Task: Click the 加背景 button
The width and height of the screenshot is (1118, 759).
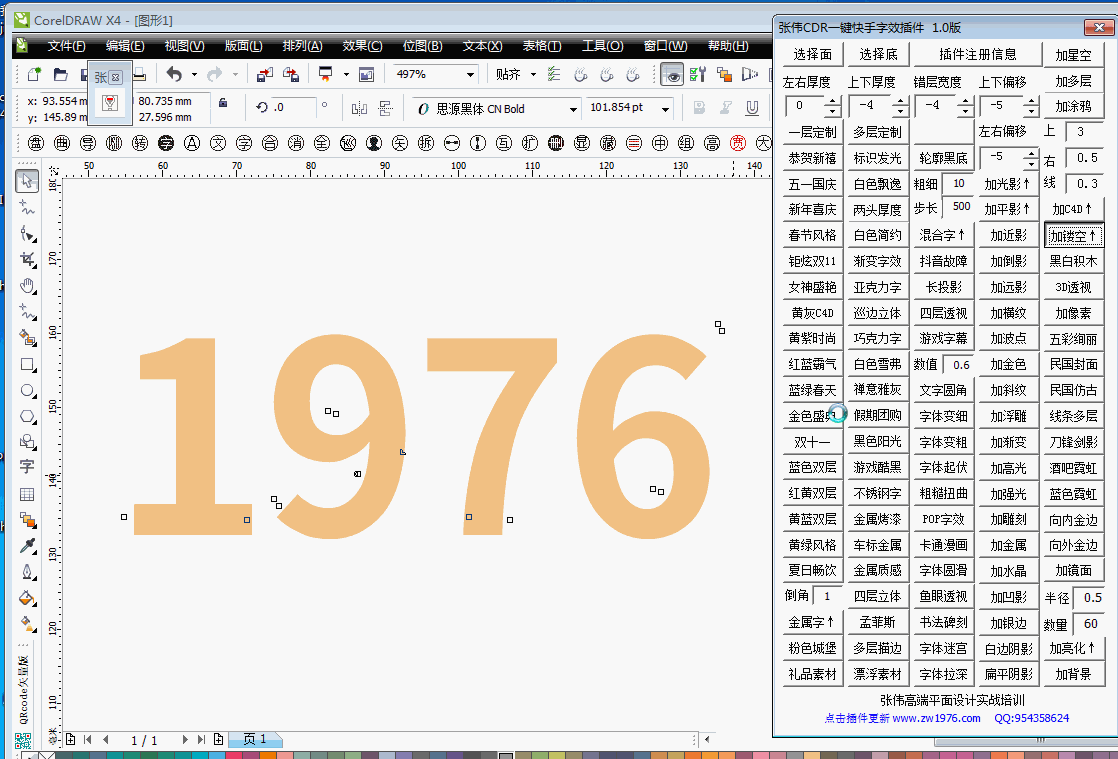Action: point(1073,674)
